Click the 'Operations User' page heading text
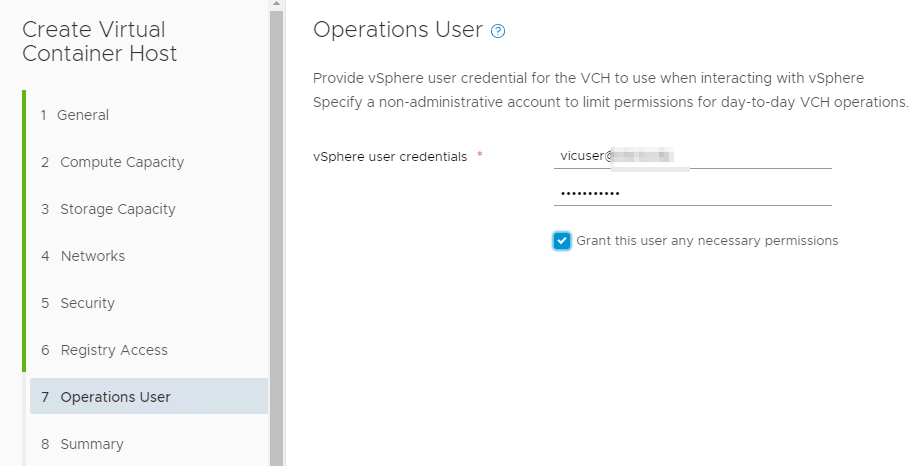This screenshot has height=466, width=922. 397,29
